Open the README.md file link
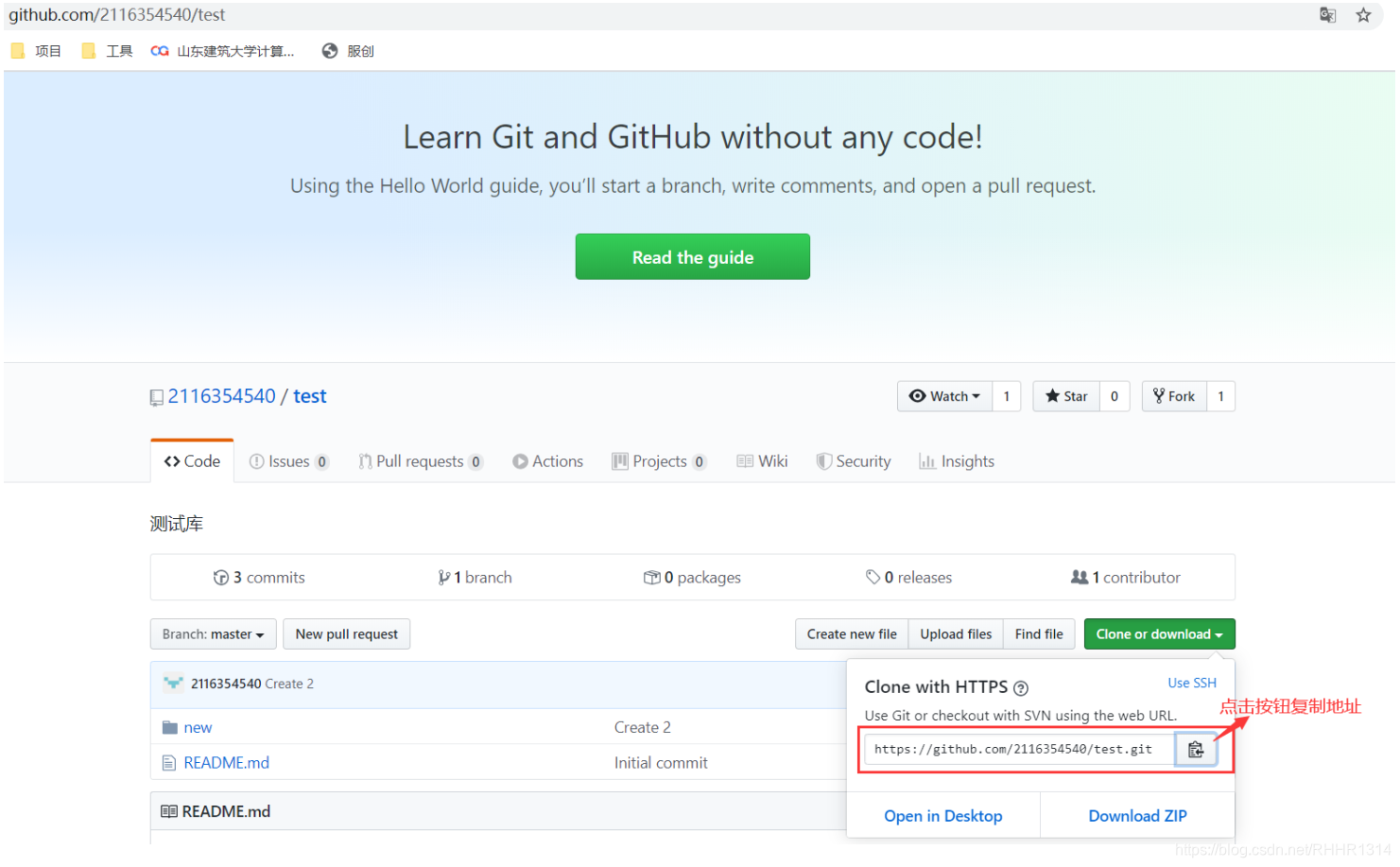Image resolution: width=1400 pixels, height=867 pixels. click(x=226, y=763)
